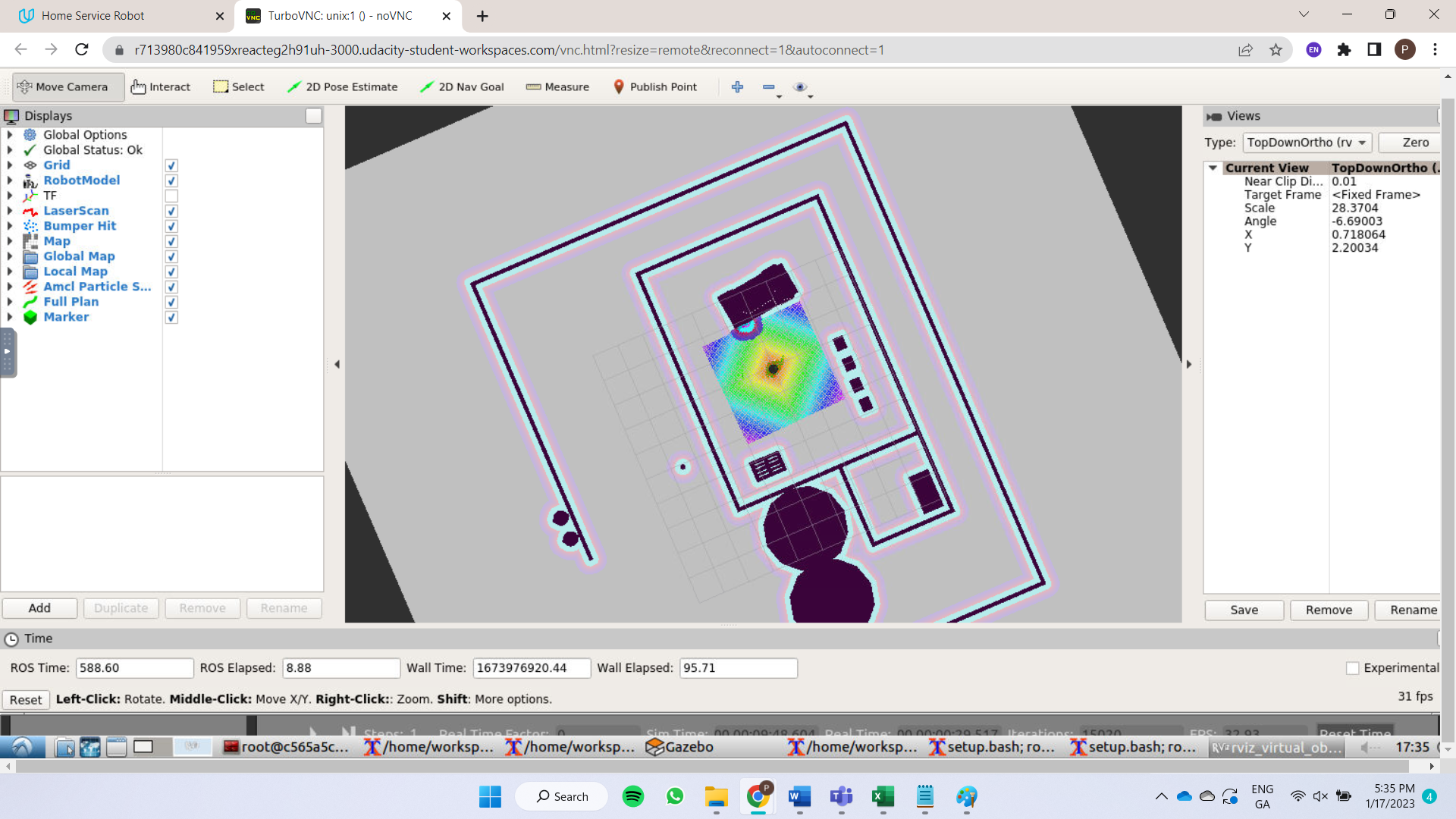Toggle the Experimental time option
1456x819 pixels.
[x=1353, y=668]
